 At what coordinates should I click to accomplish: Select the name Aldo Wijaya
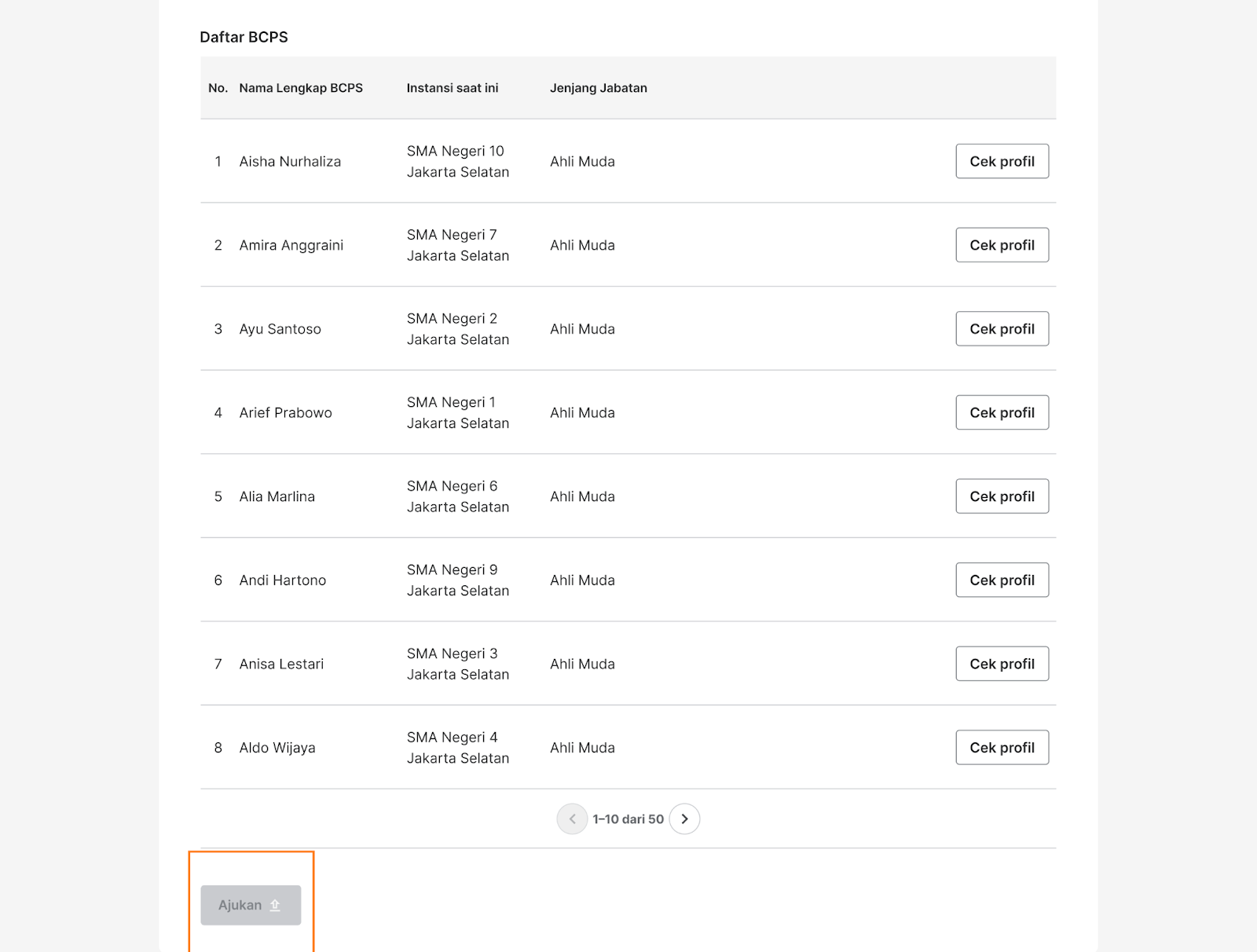[277, 748]
